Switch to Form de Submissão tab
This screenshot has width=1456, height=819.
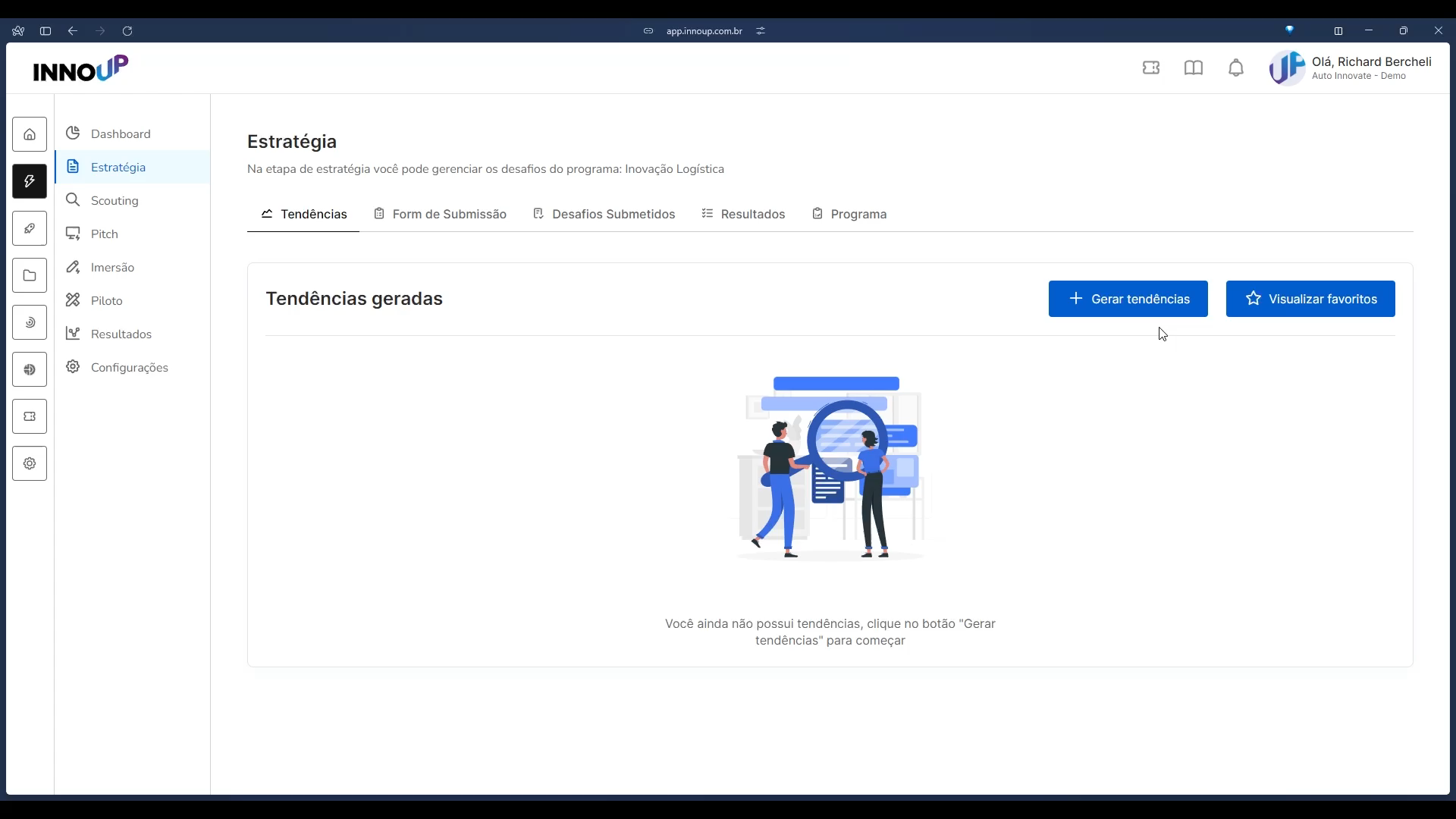click(440, 214)
